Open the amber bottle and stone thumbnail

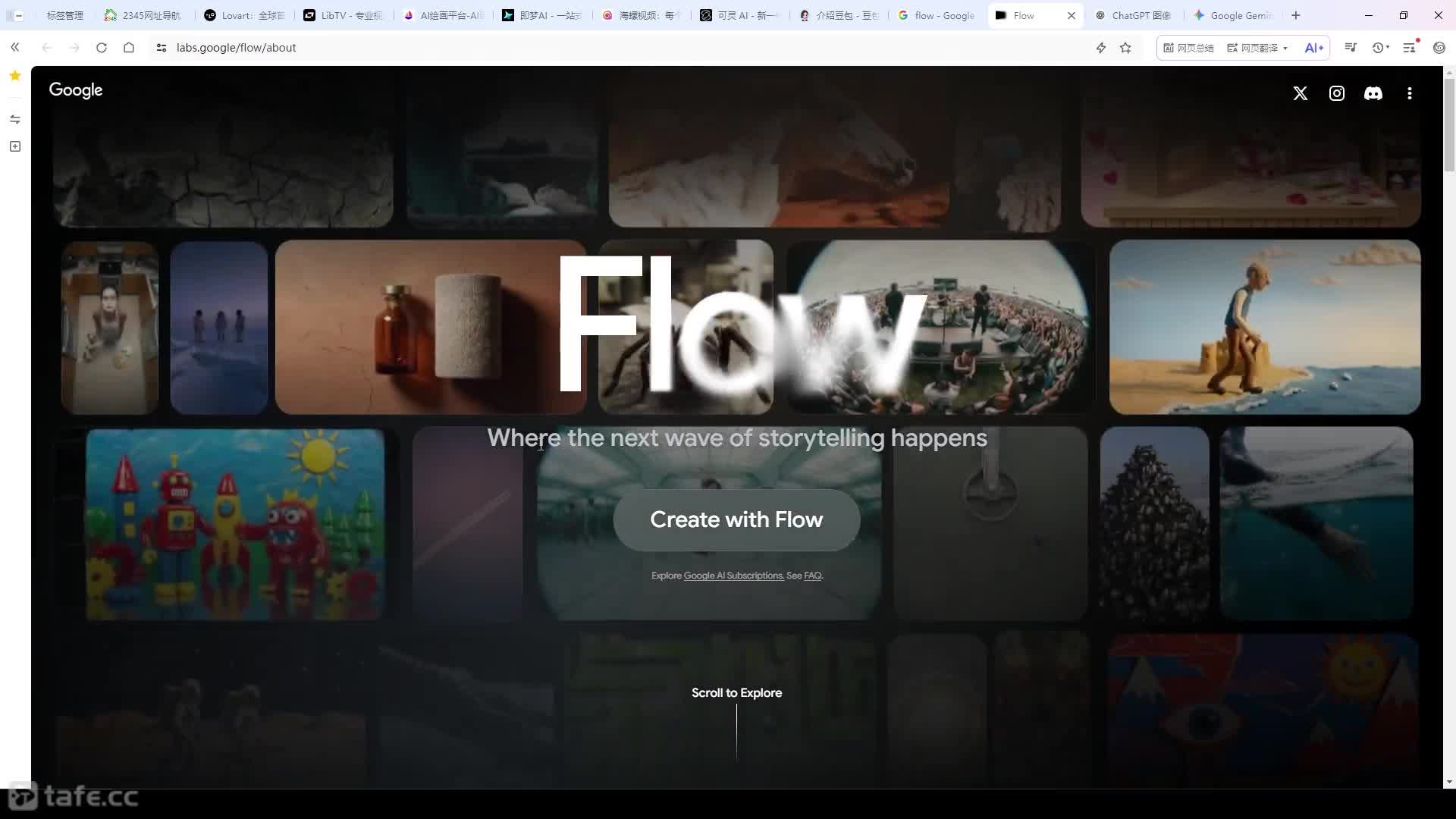[430, 327]
